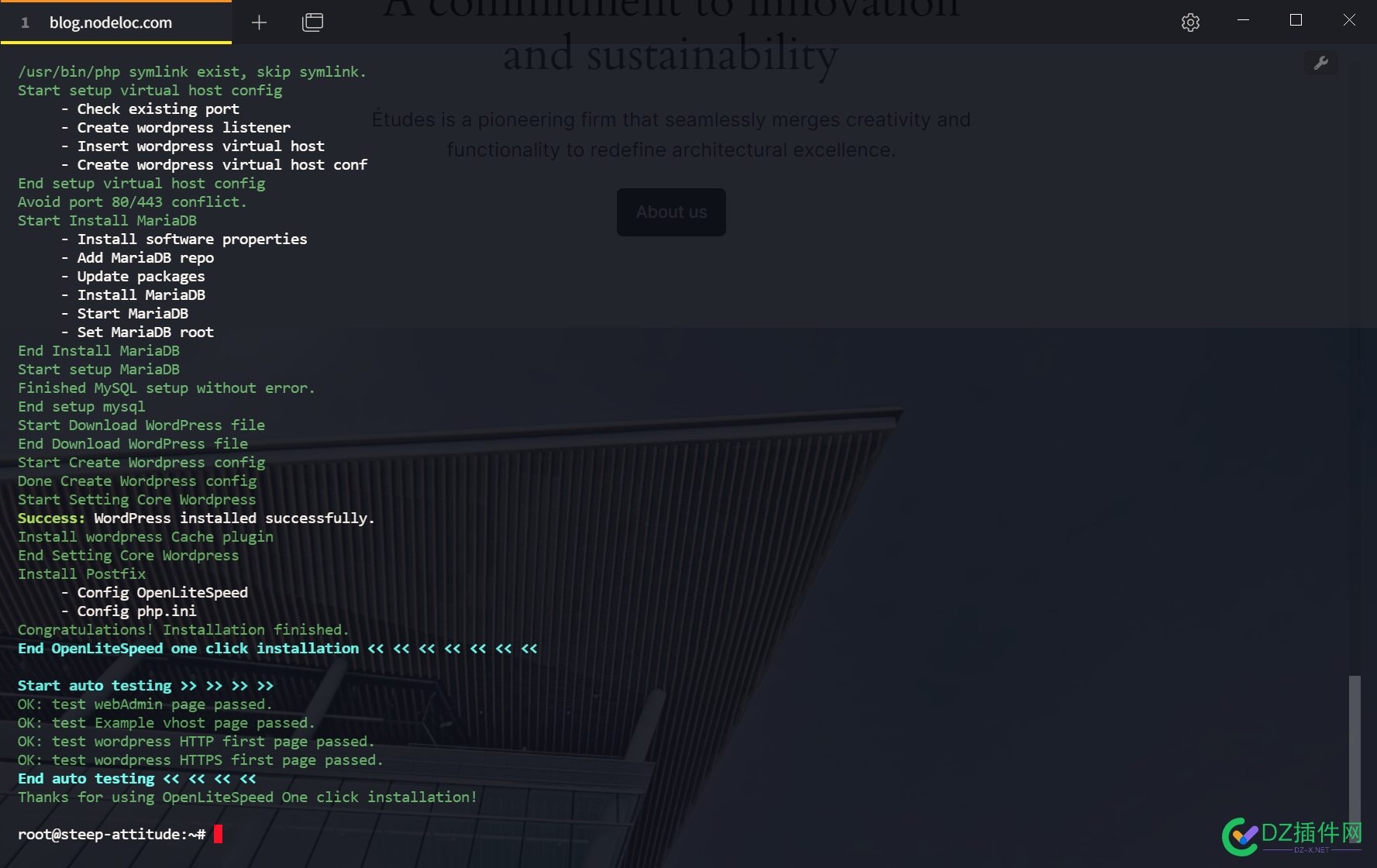Click 'Start Download WordPress file' line
This screenshot has height=868, width=1377.
click(x=141, y=425)
